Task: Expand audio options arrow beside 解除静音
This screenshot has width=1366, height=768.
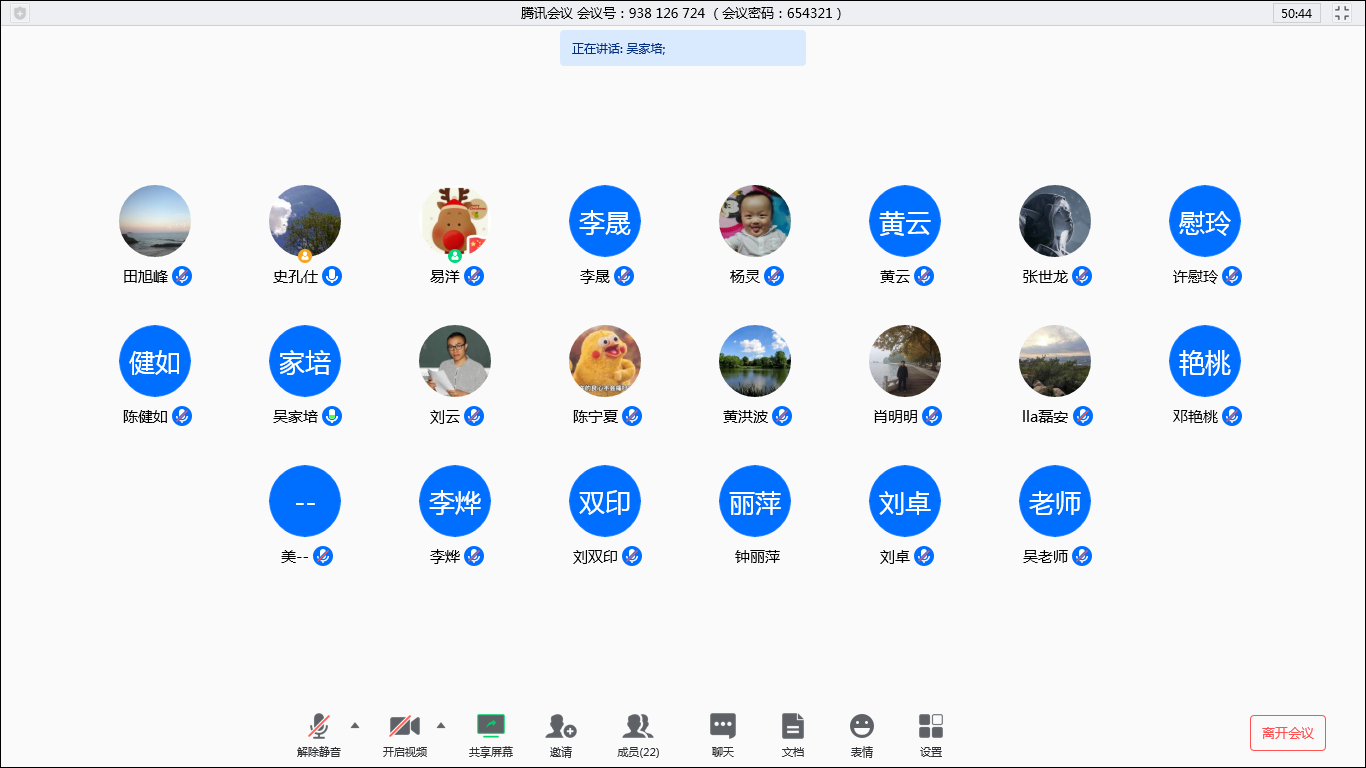Action: click(355, 725)
